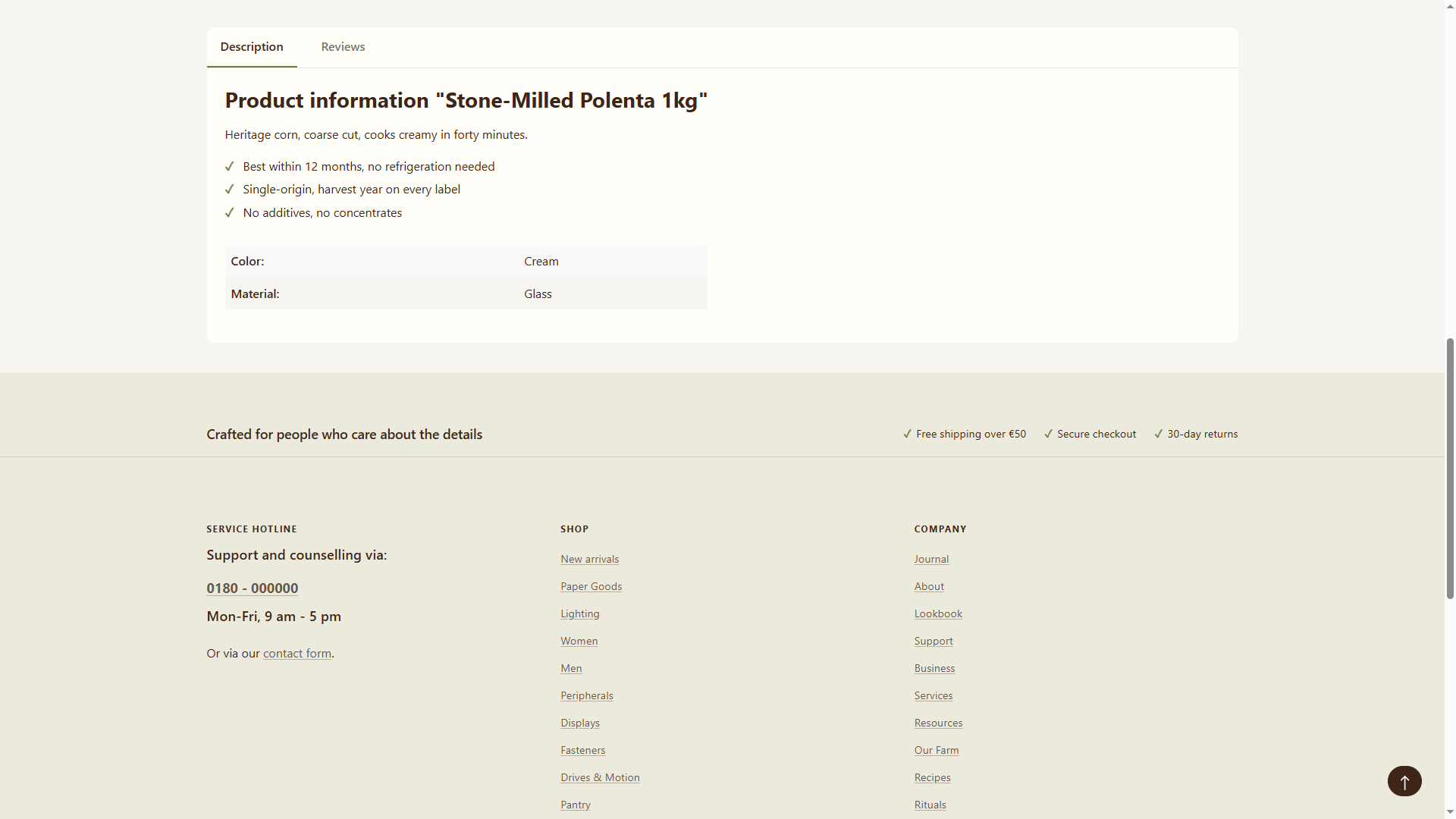Click the scroll-to-top arrow button
The image size is (1456, 819).
tap(1404, 781)
